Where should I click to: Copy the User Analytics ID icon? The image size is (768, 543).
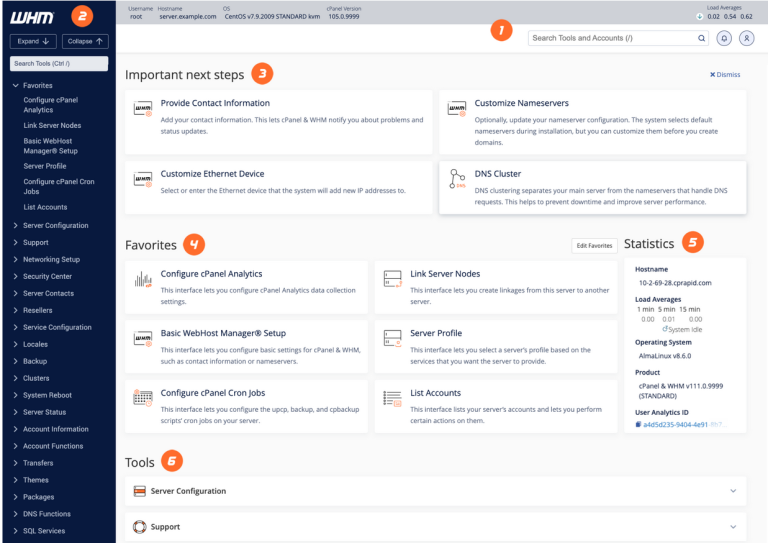pyautogui.click(x=638, y=425)
